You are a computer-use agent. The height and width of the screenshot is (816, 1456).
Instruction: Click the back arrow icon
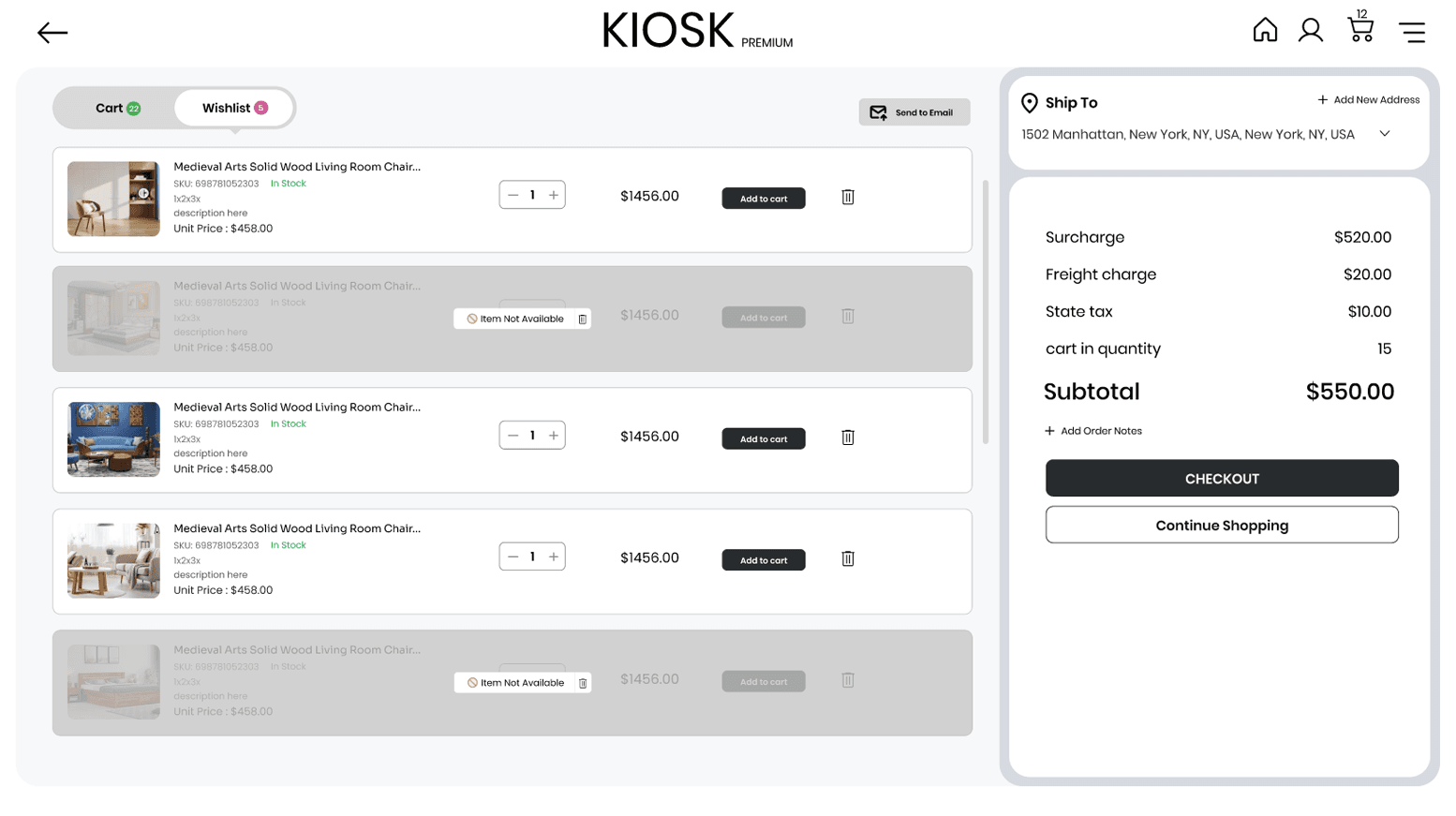(x=52, y=33)
